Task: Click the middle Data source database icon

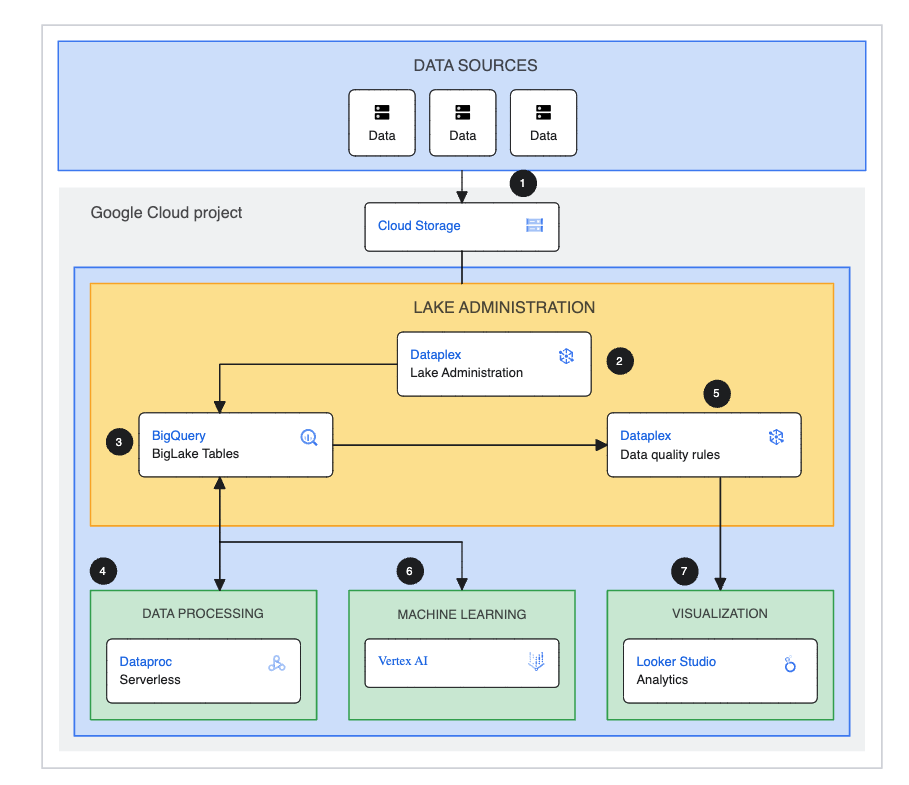Action: coord(462,112)
